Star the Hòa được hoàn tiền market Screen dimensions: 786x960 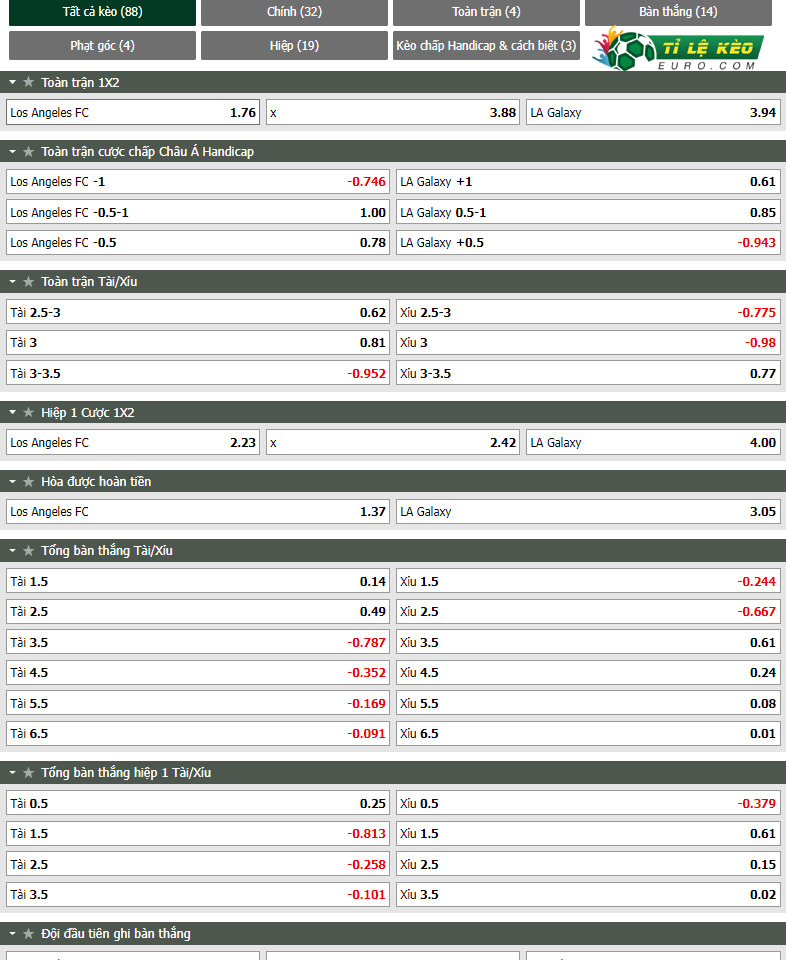point(28,482)
